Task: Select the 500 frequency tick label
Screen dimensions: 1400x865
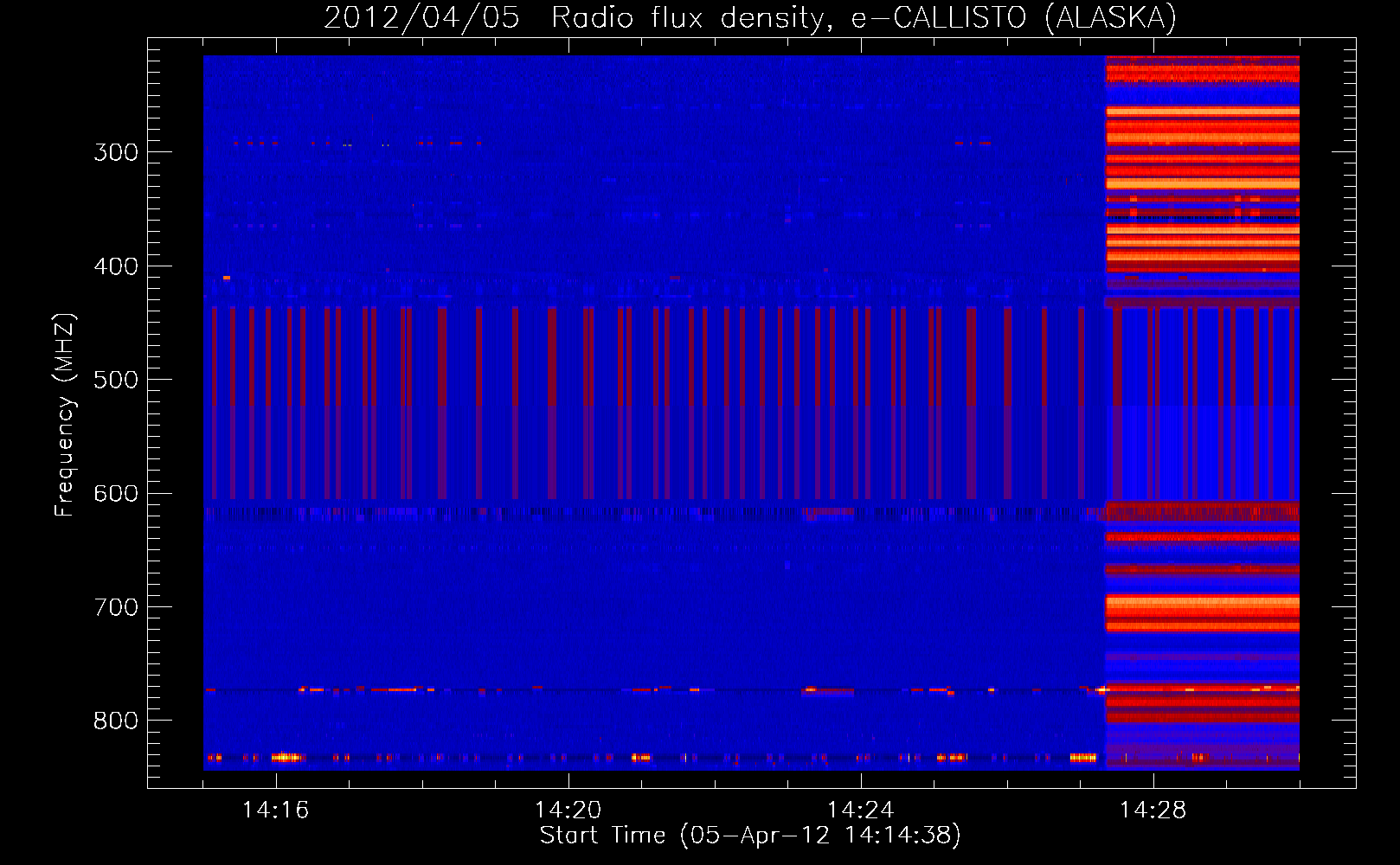Action: pos(116,380)
